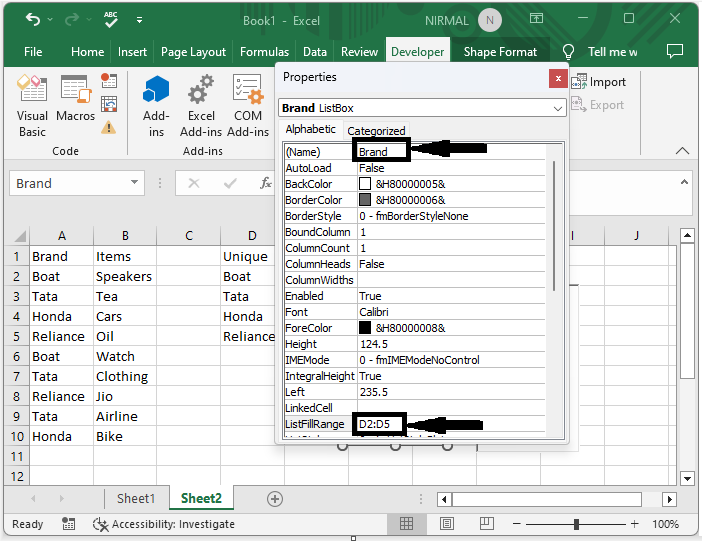Click the Redo arrow icon
This screenshot has height=541, width=702.
72,19
